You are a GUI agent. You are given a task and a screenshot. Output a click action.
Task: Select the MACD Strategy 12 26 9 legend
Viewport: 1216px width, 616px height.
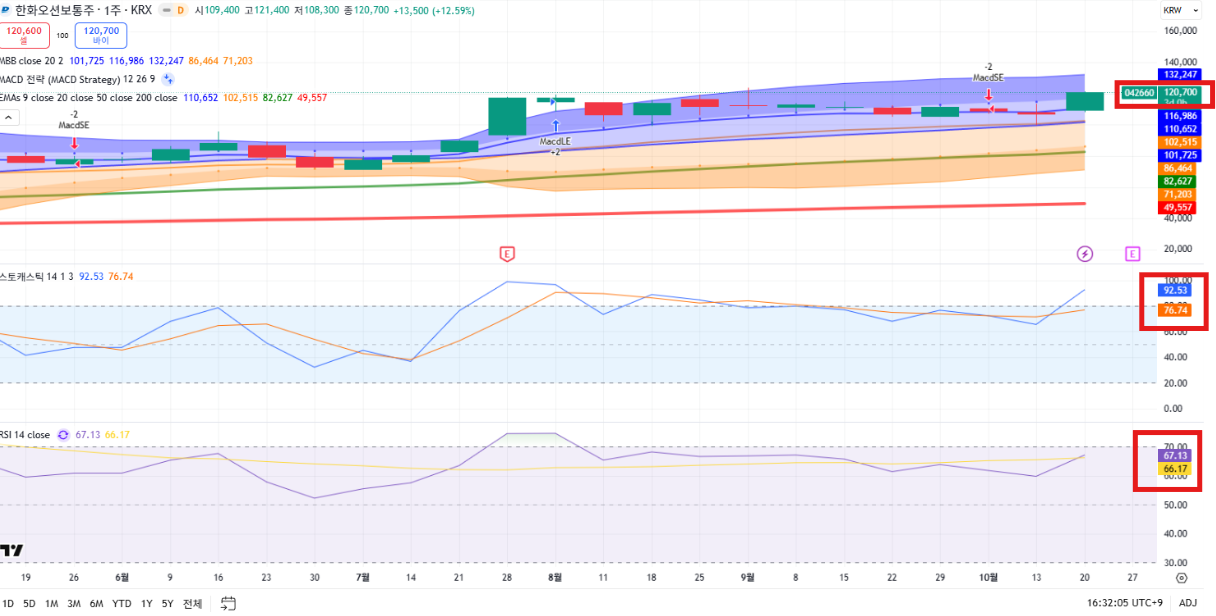coord(78,79)
